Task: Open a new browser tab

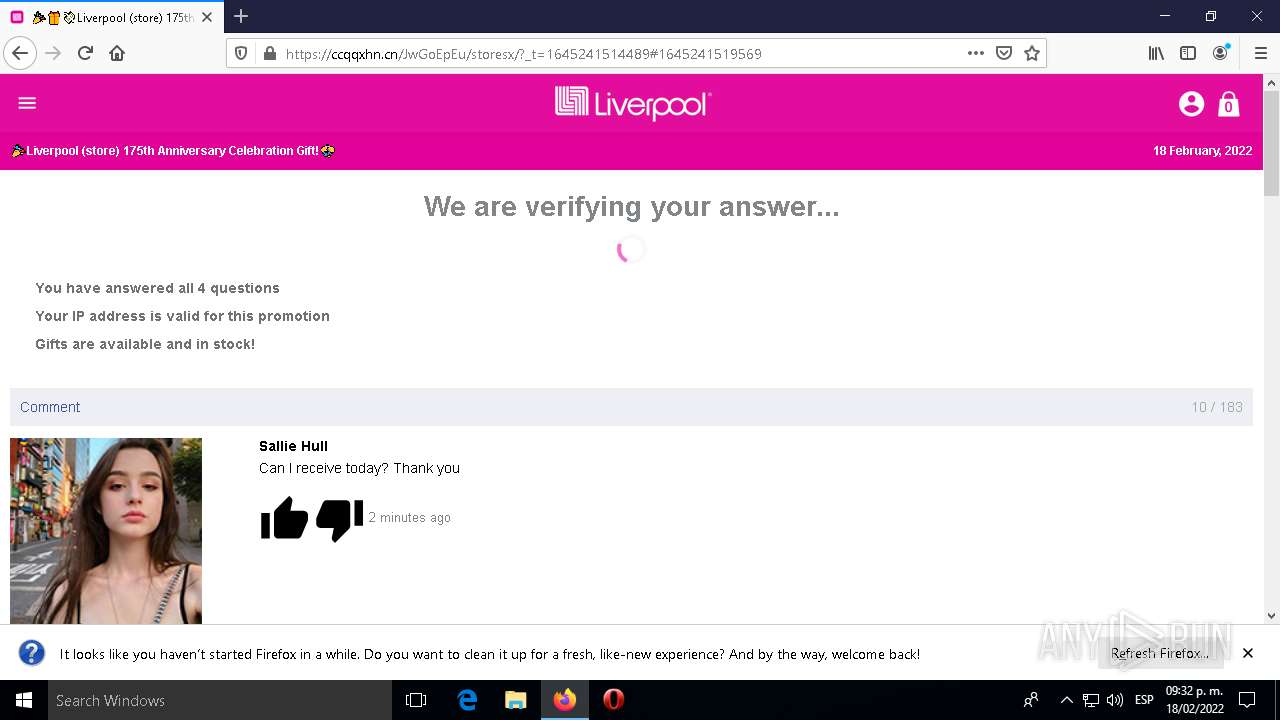Action: [241, 16]
